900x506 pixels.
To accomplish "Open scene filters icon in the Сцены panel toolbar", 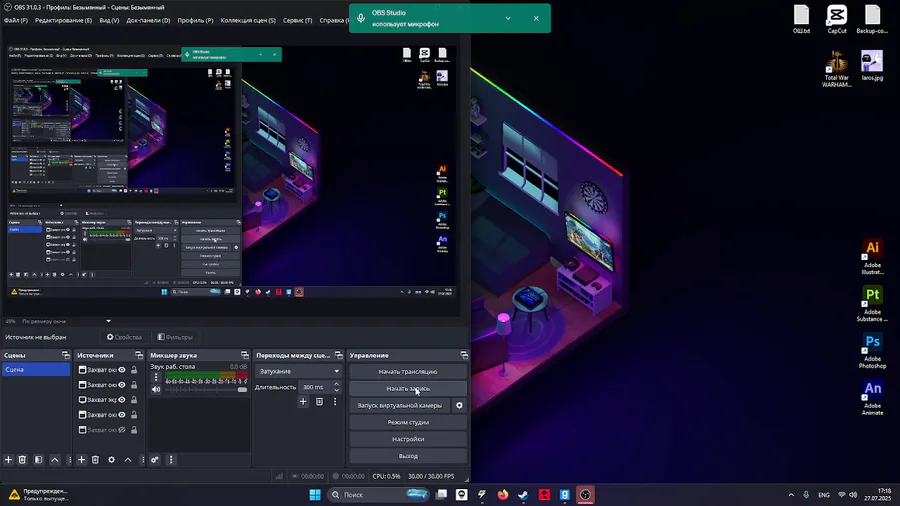I will [38, 460].
